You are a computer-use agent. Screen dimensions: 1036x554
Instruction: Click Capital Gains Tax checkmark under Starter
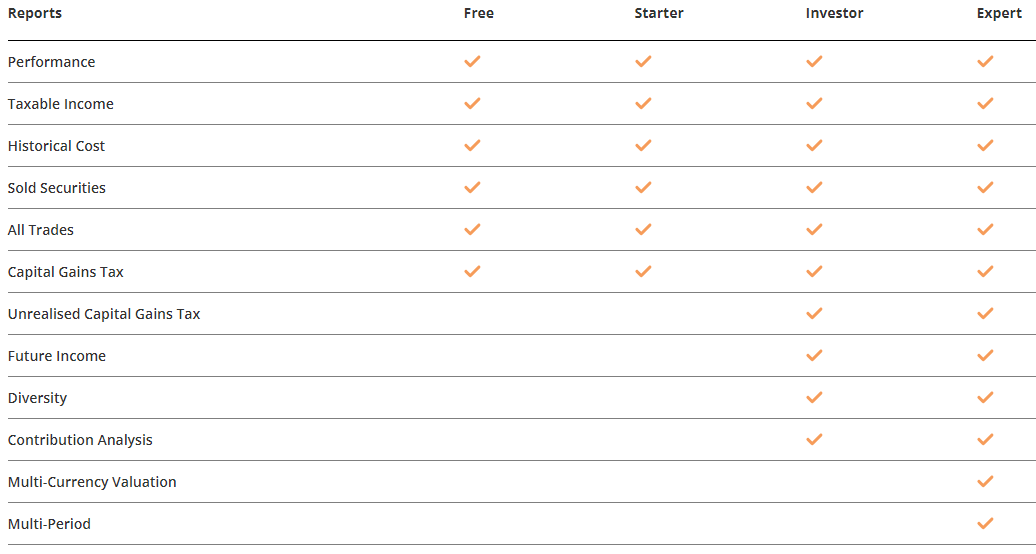[643, 272]
